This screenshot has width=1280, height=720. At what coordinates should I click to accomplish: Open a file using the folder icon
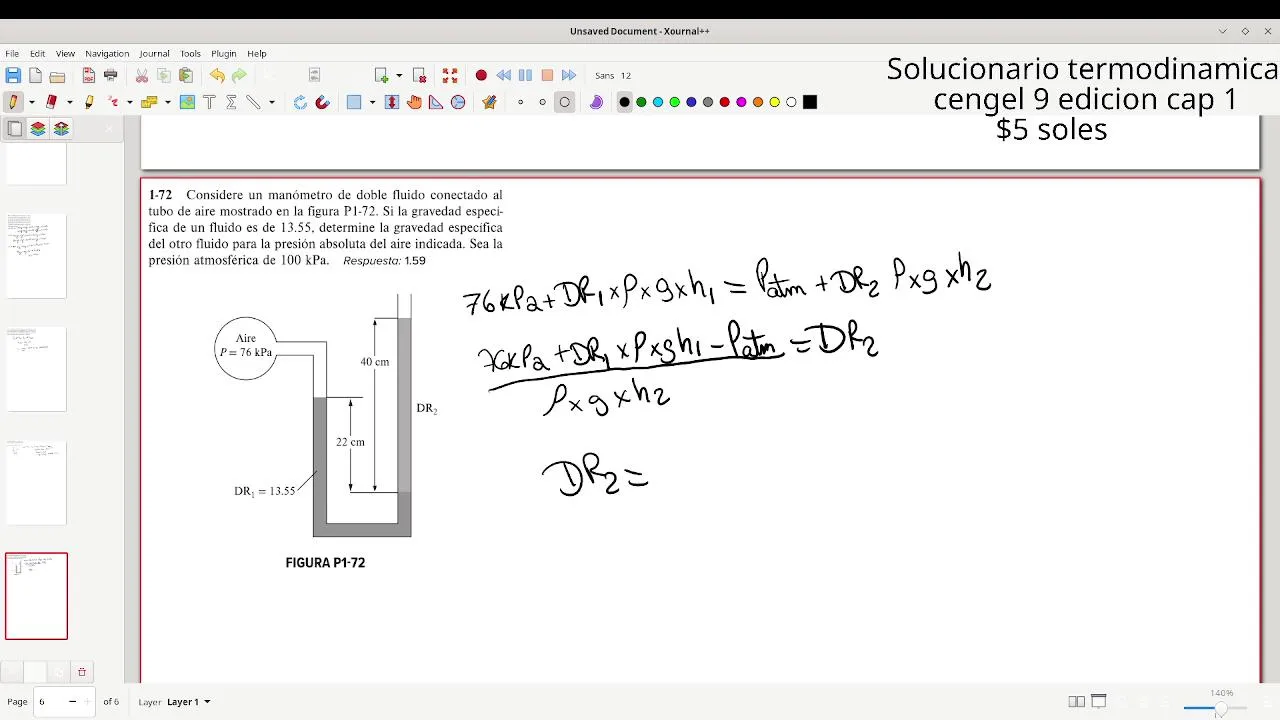[x=57, y=75]
